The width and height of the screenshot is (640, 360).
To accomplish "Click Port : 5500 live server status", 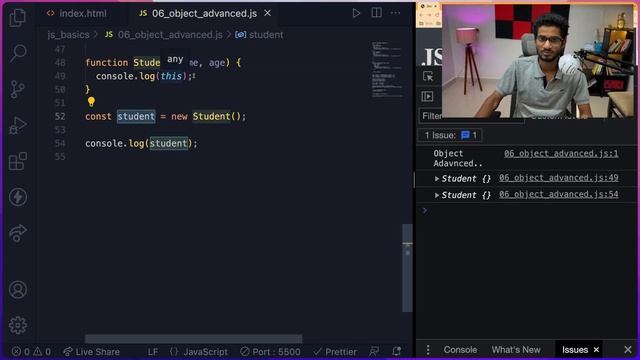I will [270, 351].
